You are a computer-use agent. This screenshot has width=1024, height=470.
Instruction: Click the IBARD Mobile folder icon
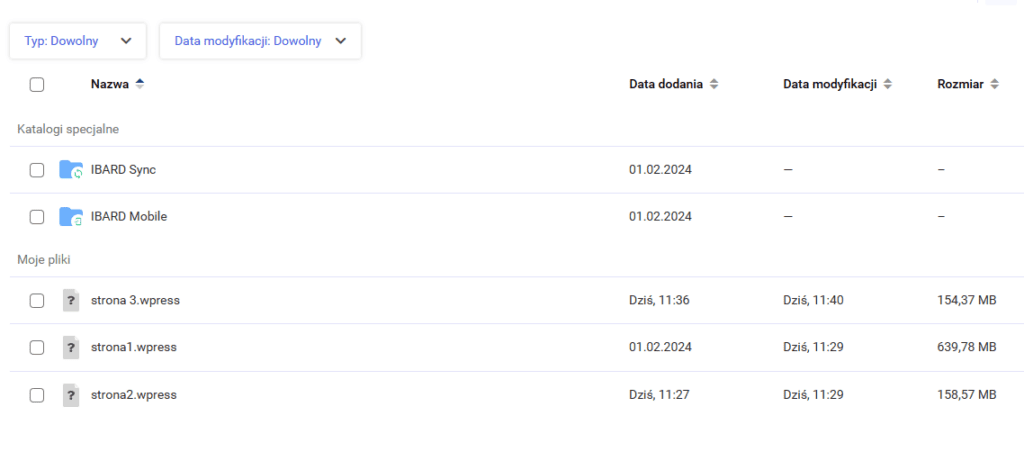[71, 216]
